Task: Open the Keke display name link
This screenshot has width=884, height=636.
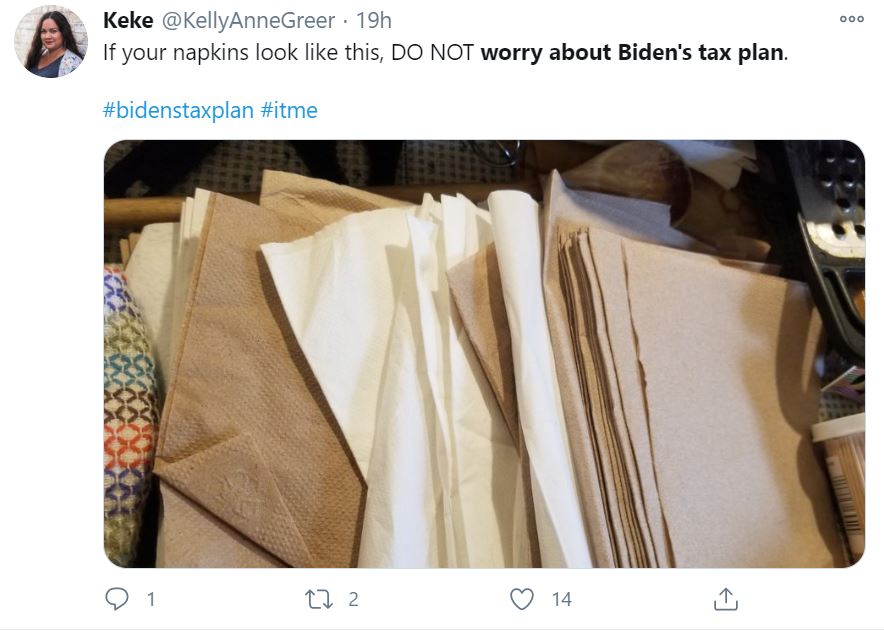Action: pyautogui.click(x=128, y=21)
